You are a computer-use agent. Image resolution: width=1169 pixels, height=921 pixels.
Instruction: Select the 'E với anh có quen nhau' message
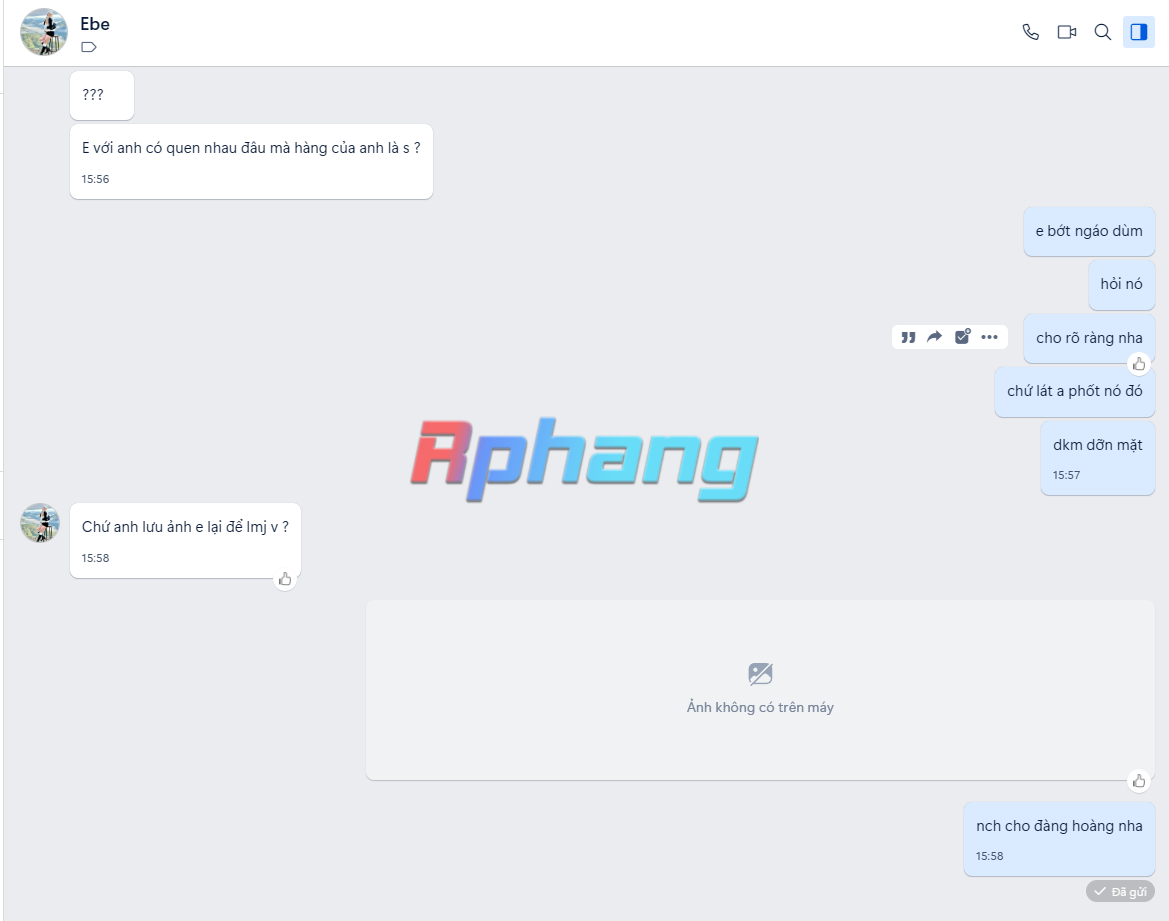click(251, 162)
